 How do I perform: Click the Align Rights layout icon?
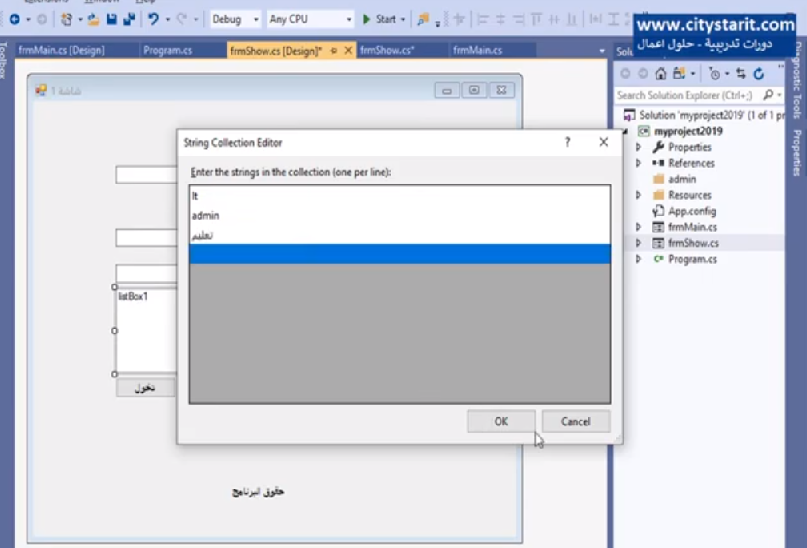[518, 20]
